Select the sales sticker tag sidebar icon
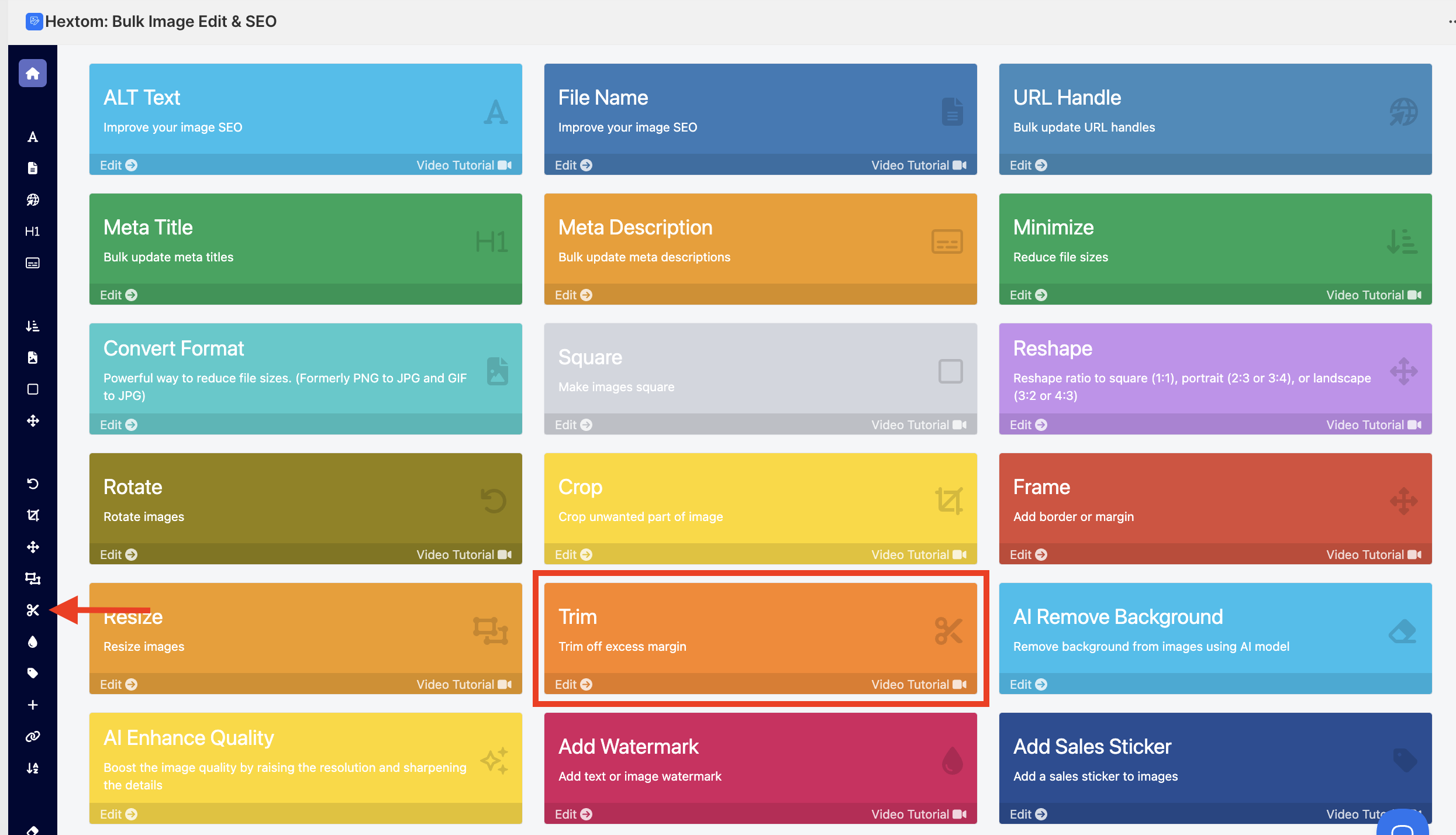Screen dimensions: 1456x835 33,674
